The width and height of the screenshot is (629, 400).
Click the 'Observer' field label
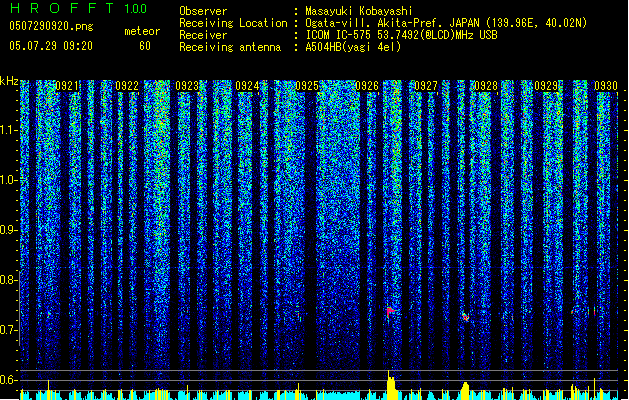click(x=203, y=11)
